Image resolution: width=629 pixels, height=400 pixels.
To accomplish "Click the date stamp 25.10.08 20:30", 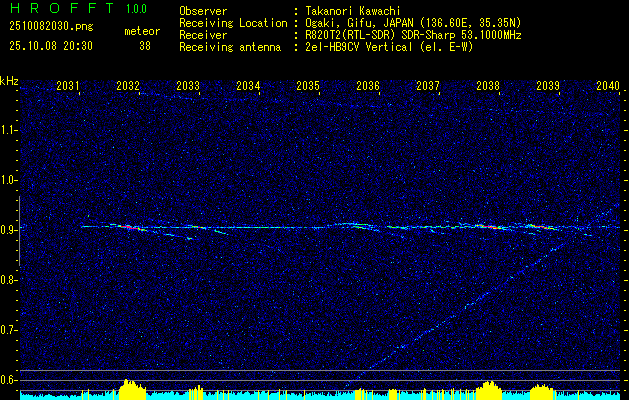I will click(51, 46).
